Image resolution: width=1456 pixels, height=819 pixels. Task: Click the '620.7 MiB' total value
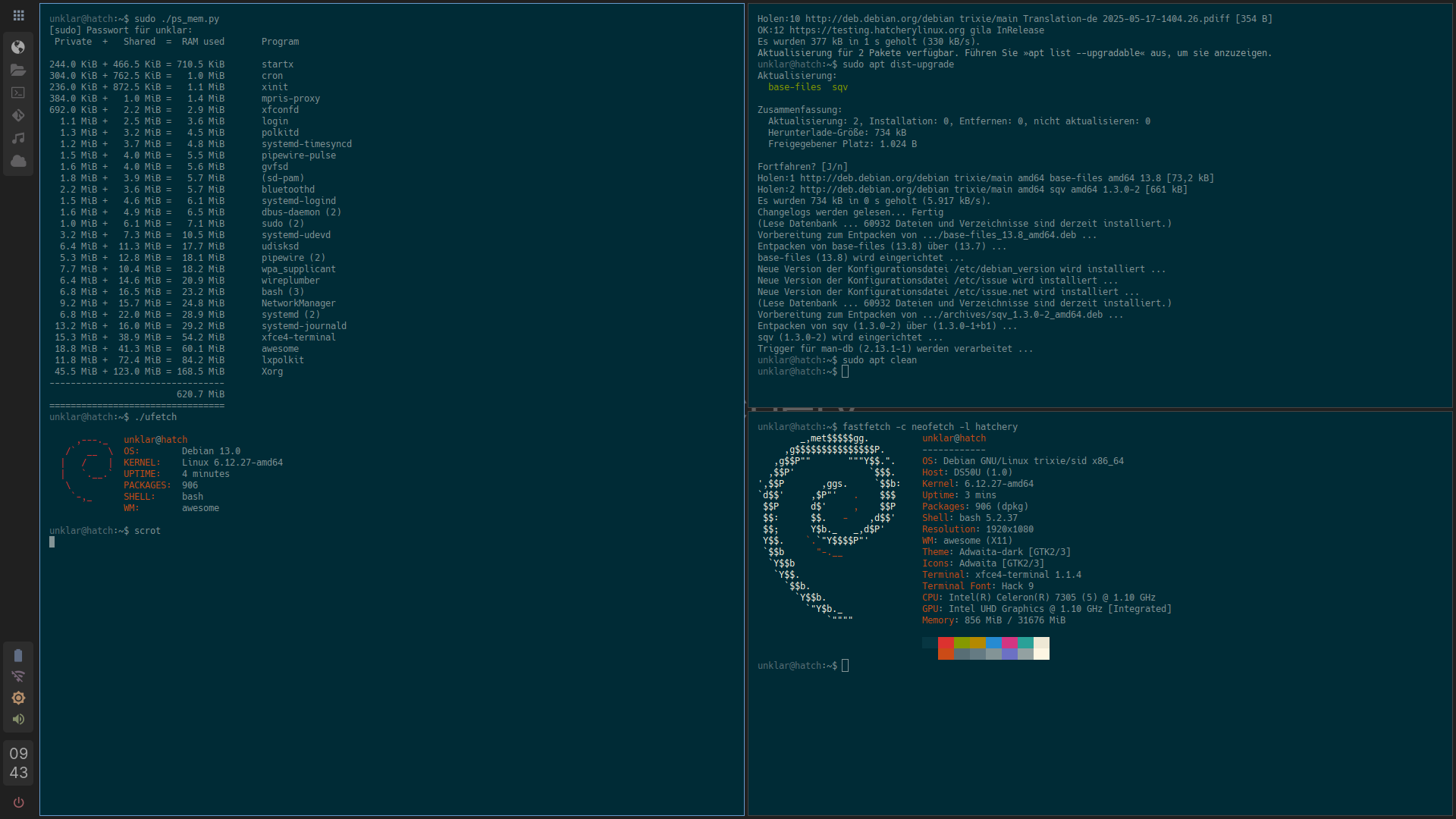200,394
